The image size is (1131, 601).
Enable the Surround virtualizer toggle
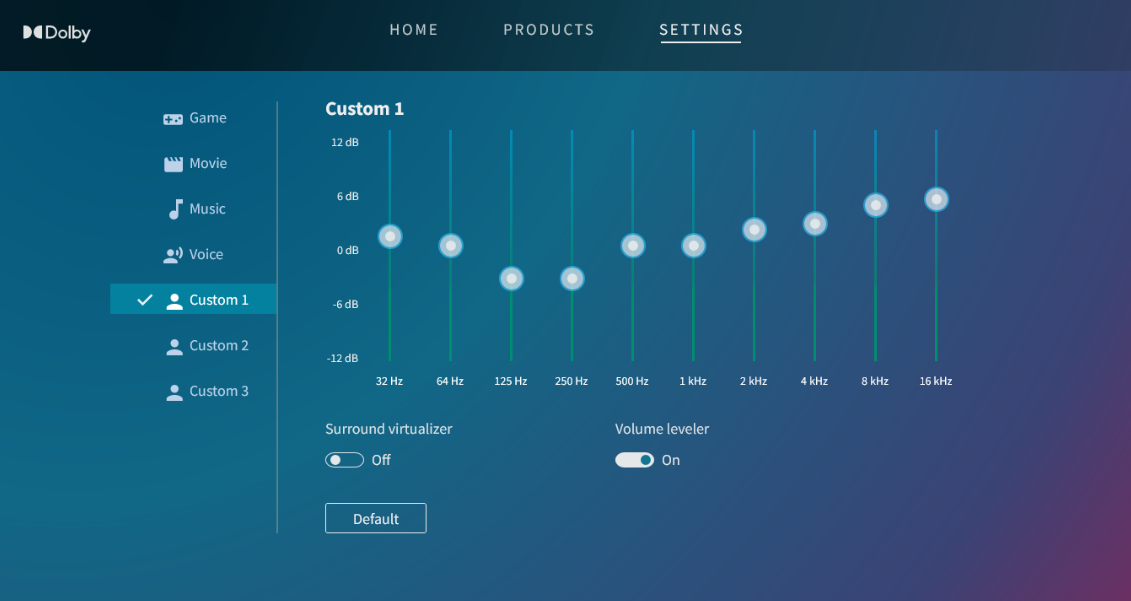click(x=344, y=460)
